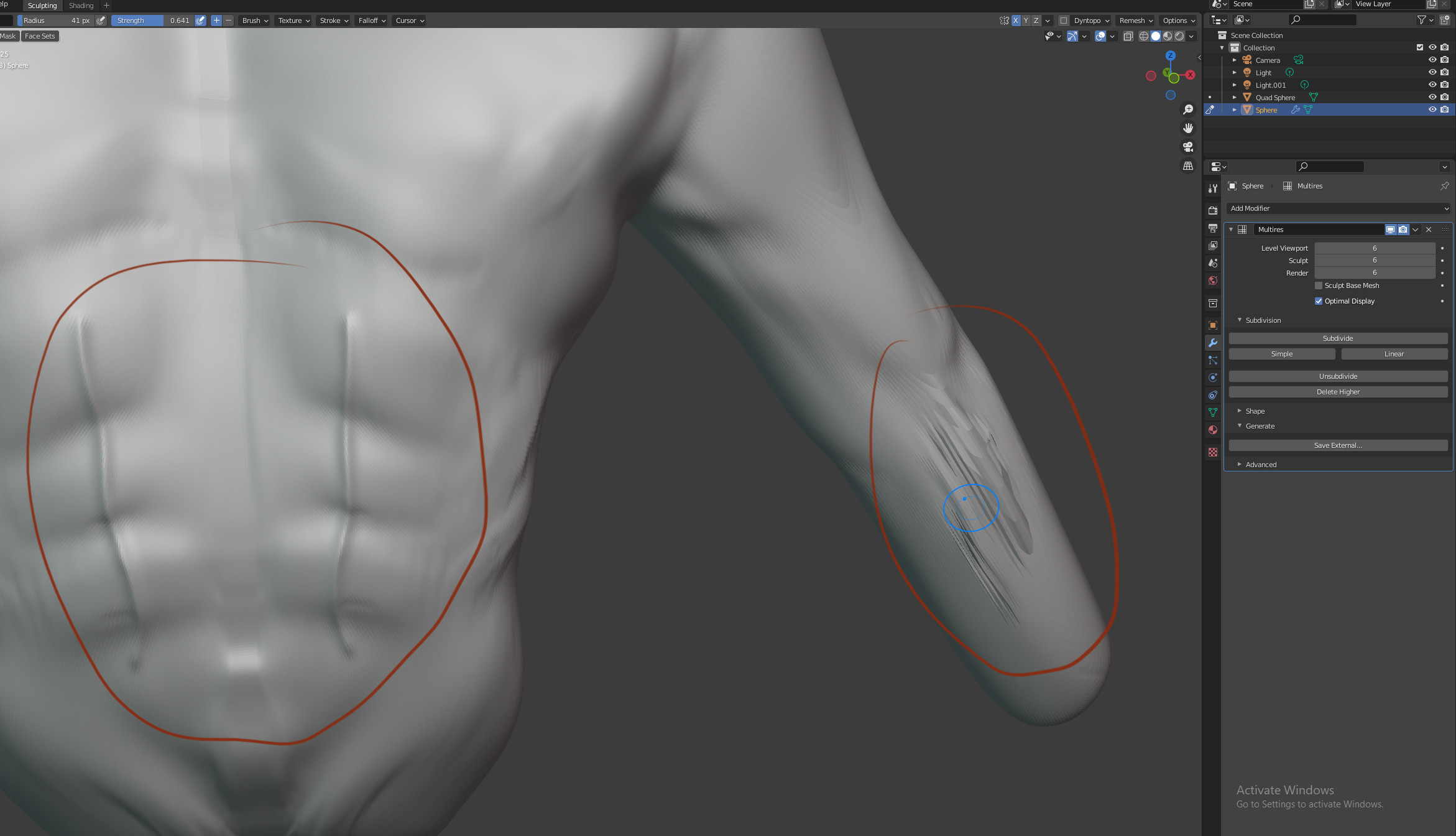1456x836 pixels.
Task: Open the View Layer properties tab icon
Action: coord(1212,245)
